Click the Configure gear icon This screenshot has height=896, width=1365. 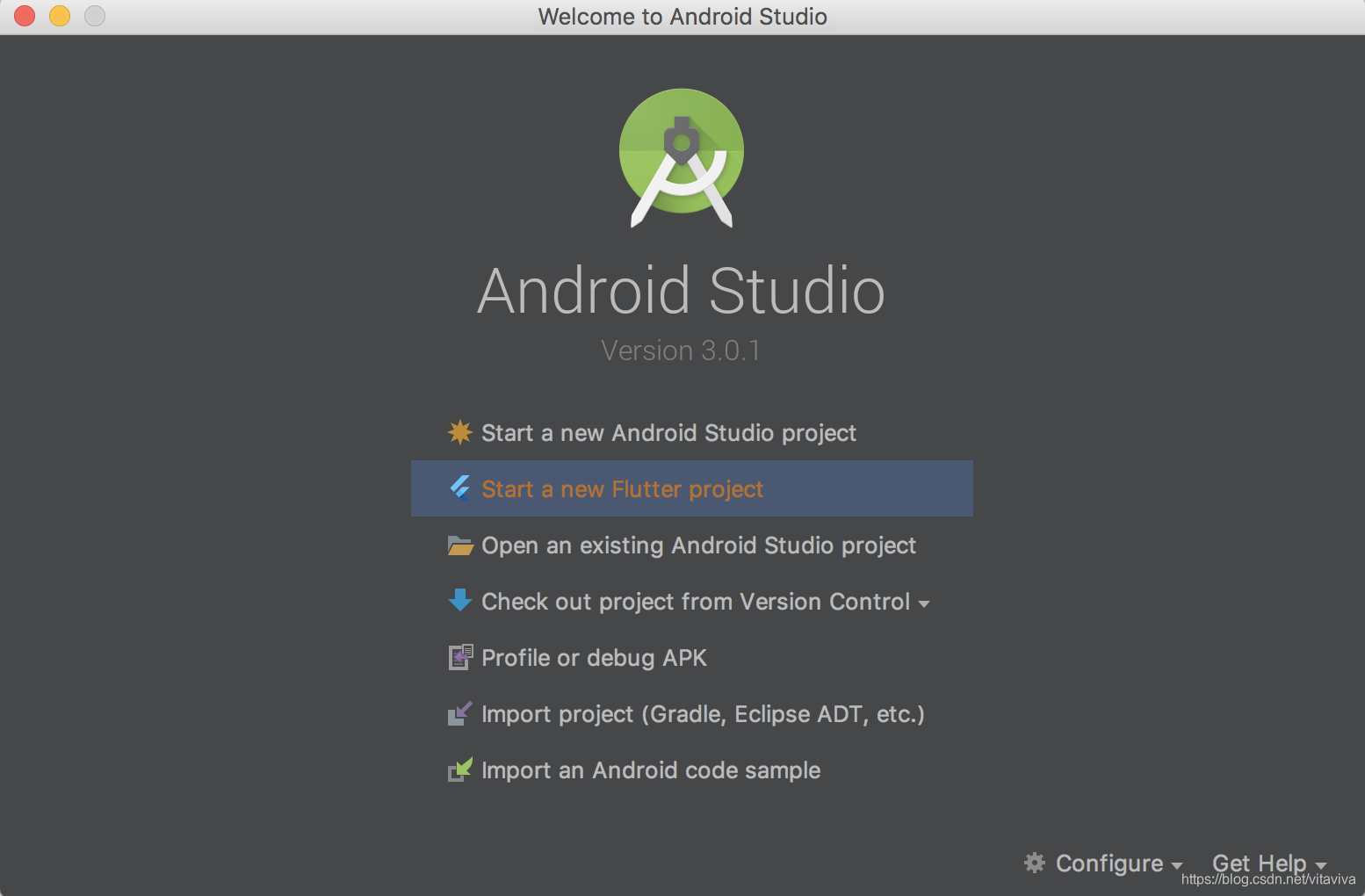pos(1035,863)
